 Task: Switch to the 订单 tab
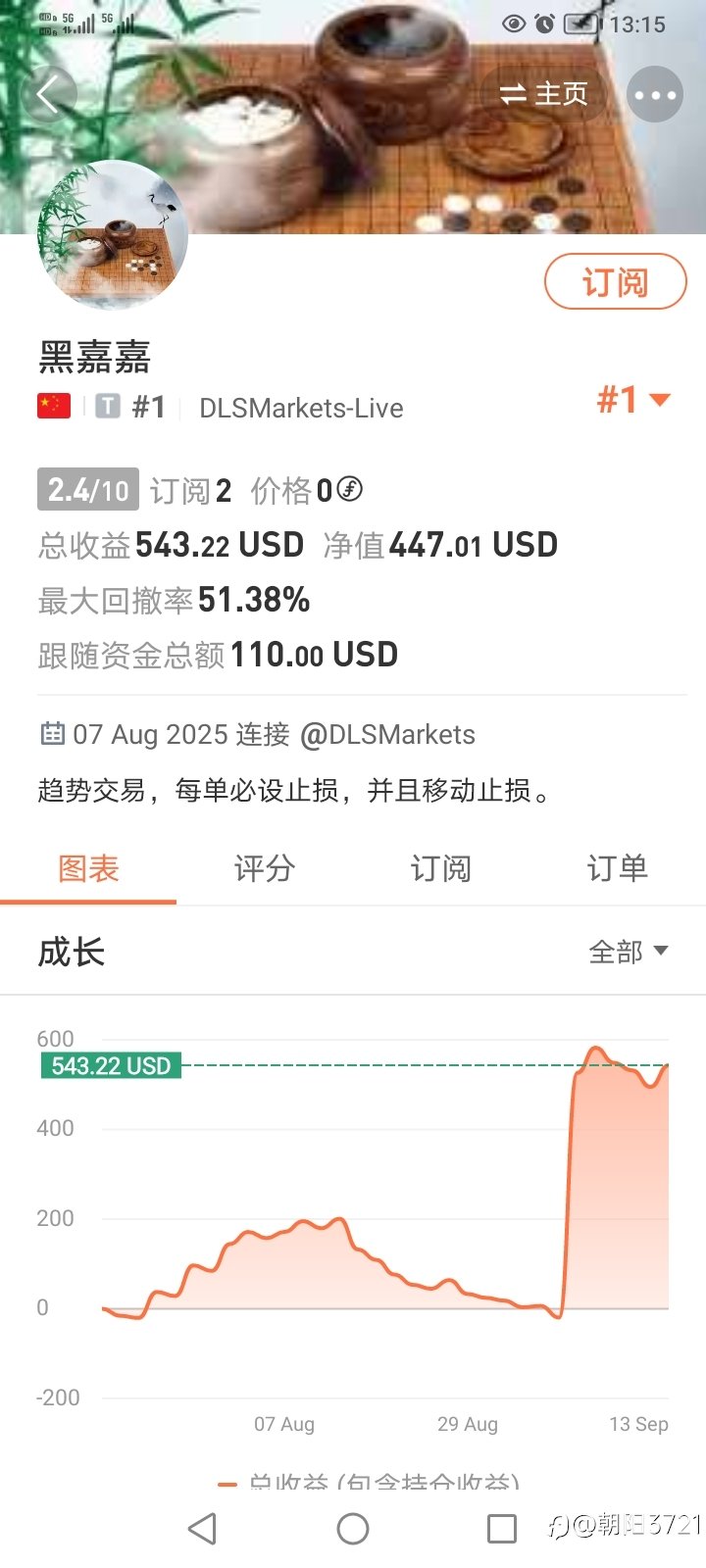(x=618, y=868)
